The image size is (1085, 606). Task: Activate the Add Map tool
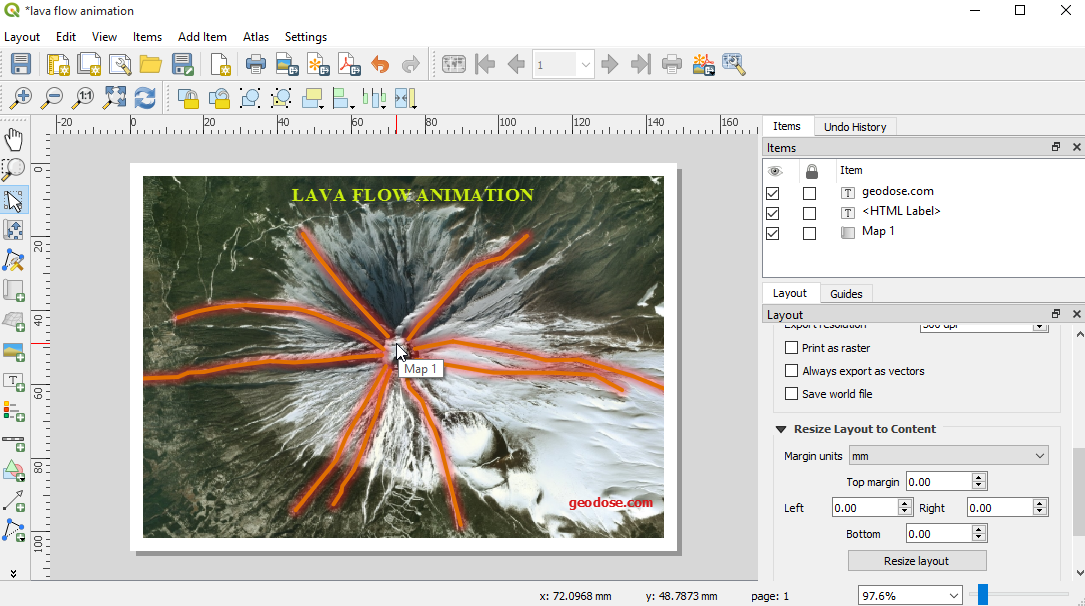13,290
